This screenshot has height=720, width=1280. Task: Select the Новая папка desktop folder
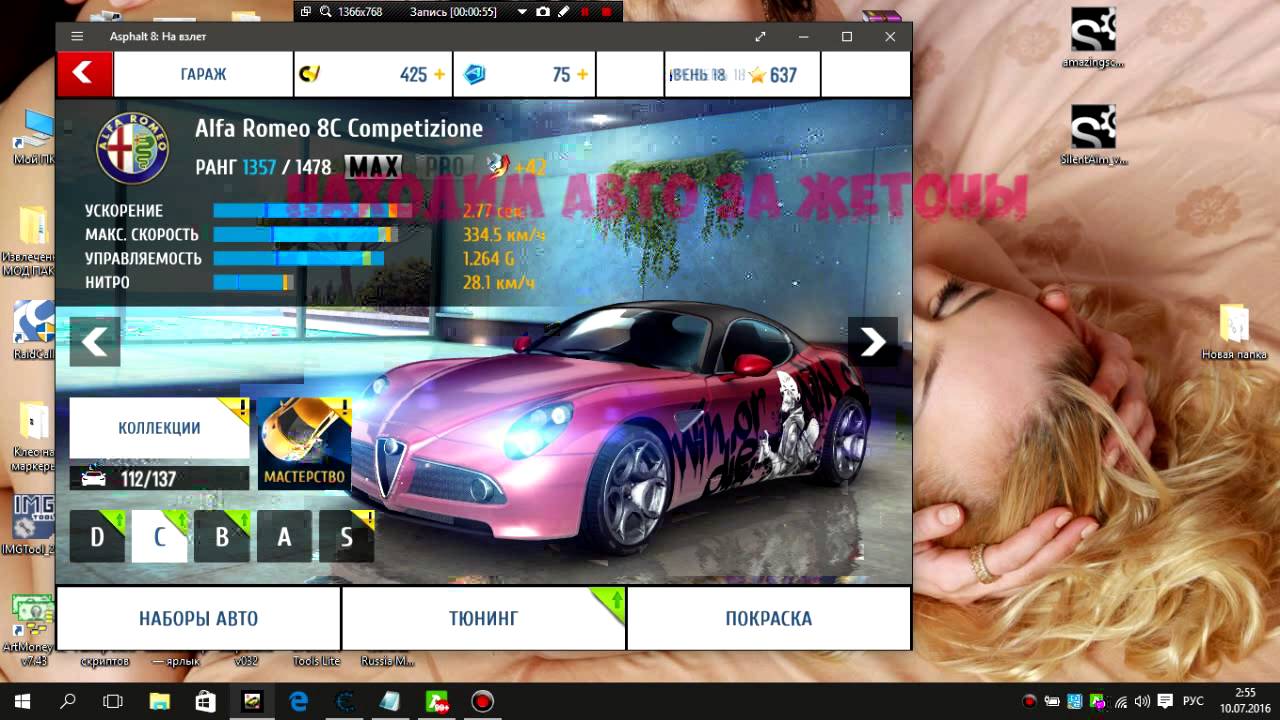1234,333
